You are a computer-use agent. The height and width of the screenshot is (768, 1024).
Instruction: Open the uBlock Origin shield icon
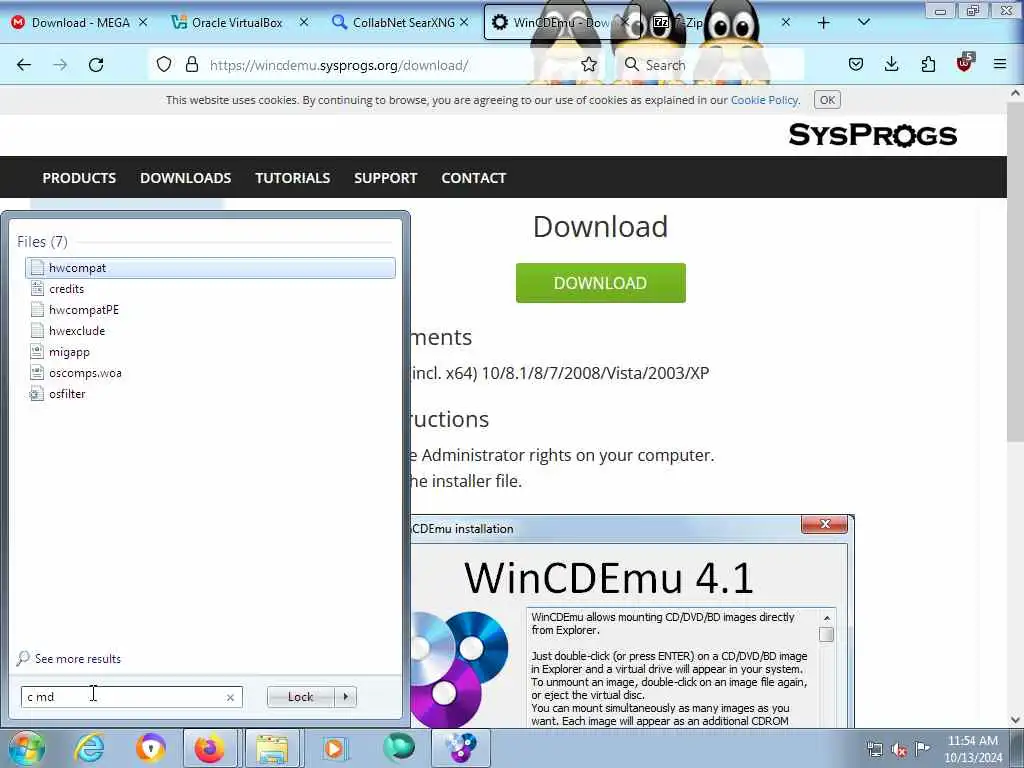tap(964, 63)
